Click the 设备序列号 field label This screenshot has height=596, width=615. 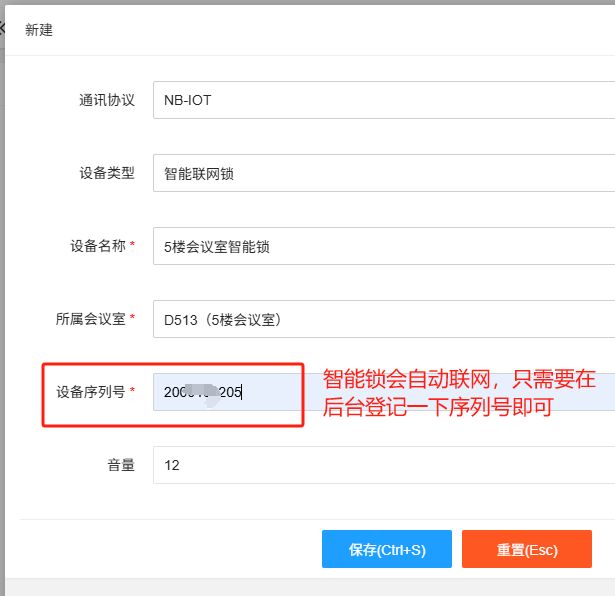[x=90, y=392]
